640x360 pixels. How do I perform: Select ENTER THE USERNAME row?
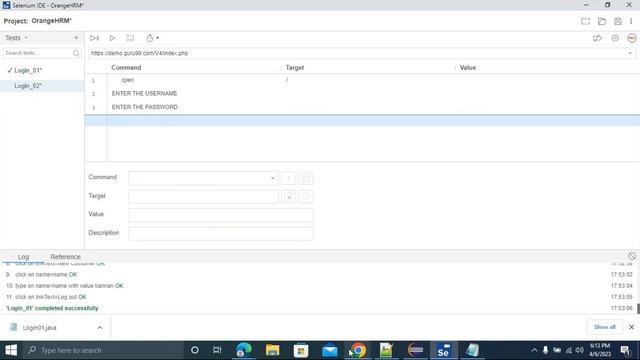(x=362, y=93)
